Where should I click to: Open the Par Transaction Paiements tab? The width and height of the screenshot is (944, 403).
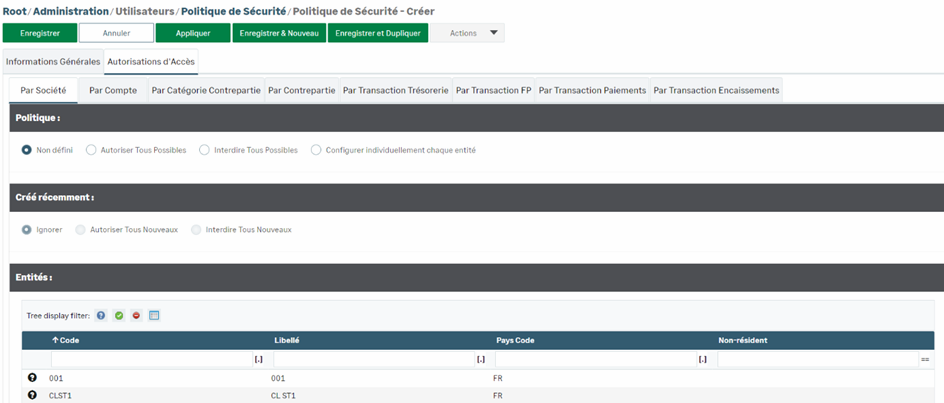[x=591, y=90]
